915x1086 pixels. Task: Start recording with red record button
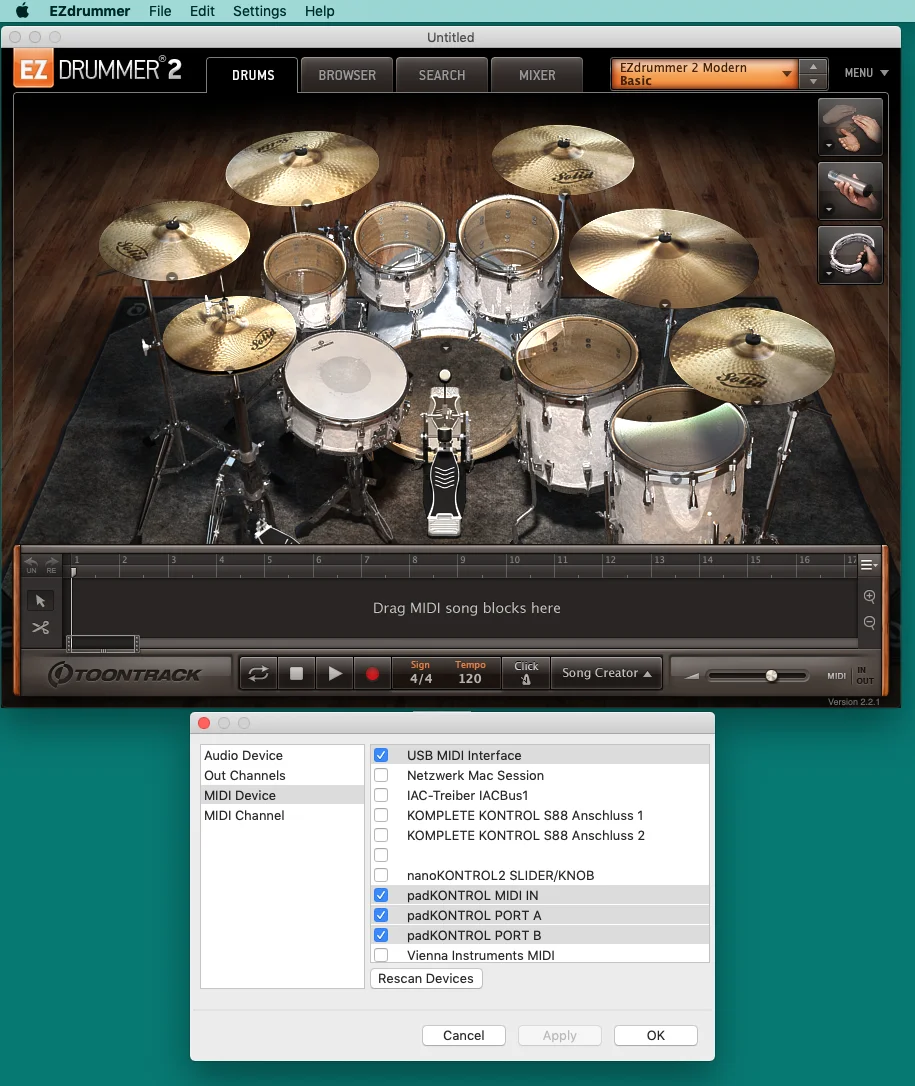pos(372,673)
